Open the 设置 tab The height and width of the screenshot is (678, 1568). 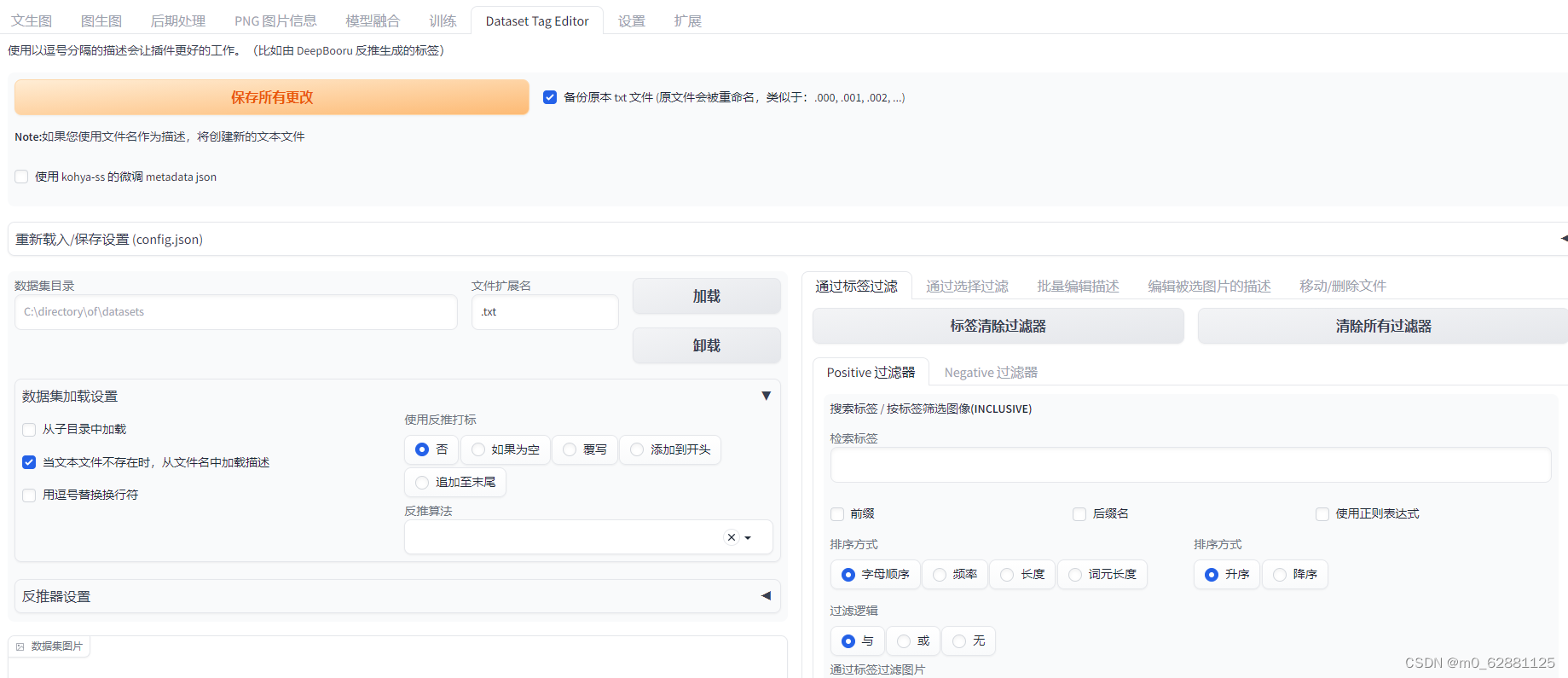tap(632, 20)
